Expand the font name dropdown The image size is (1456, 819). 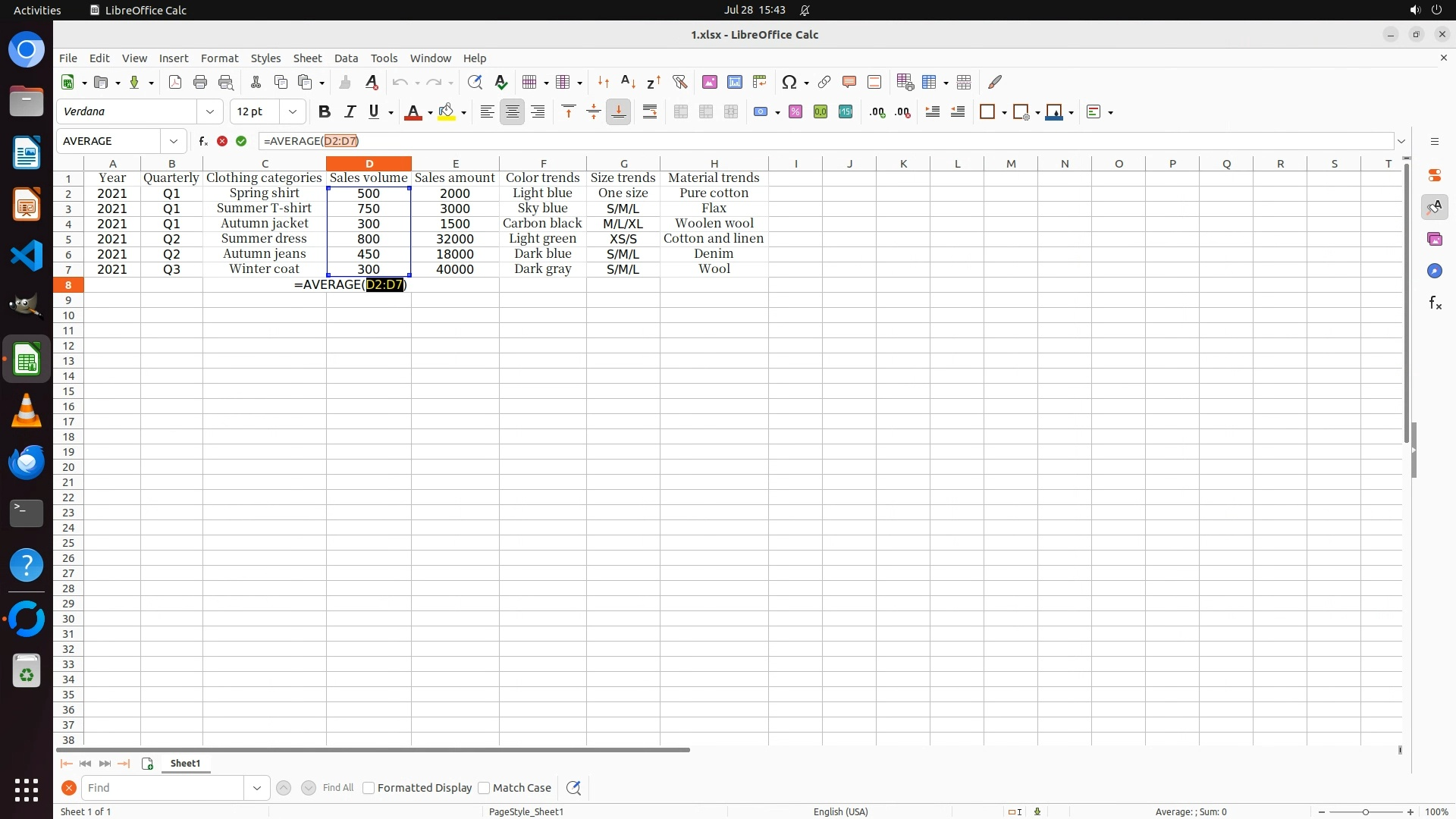[x=210, y=112]
